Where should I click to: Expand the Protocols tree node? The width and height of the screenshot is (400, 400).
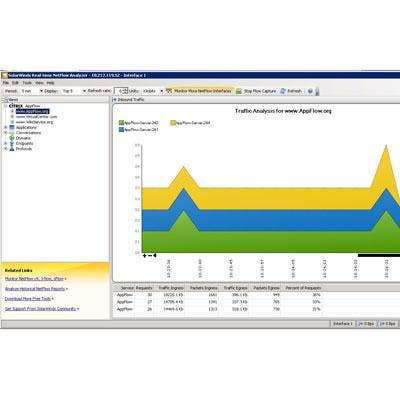pyautogui.click(x=6, y=149)
